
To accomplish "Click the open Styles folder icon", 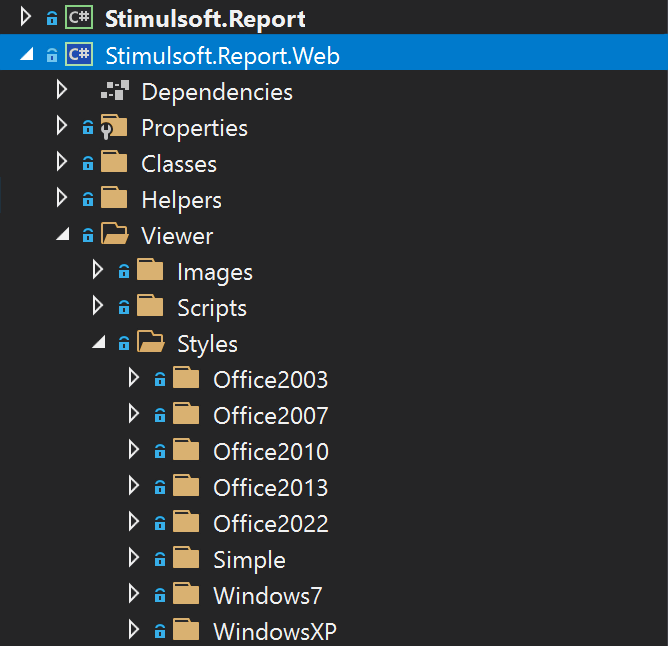I will tap(151, 341).
